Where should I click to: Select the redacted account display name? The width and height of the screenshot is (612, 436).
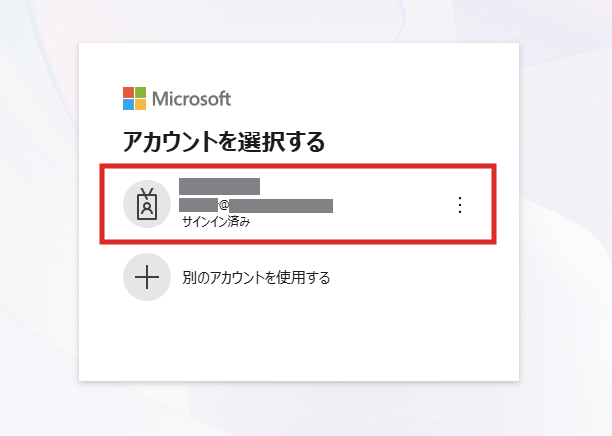point(219,186)
